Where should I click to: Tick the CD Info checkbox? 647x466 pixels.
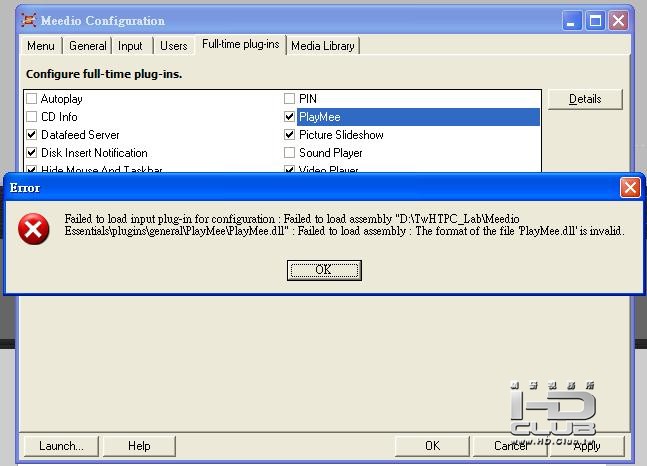pos(32,117)
